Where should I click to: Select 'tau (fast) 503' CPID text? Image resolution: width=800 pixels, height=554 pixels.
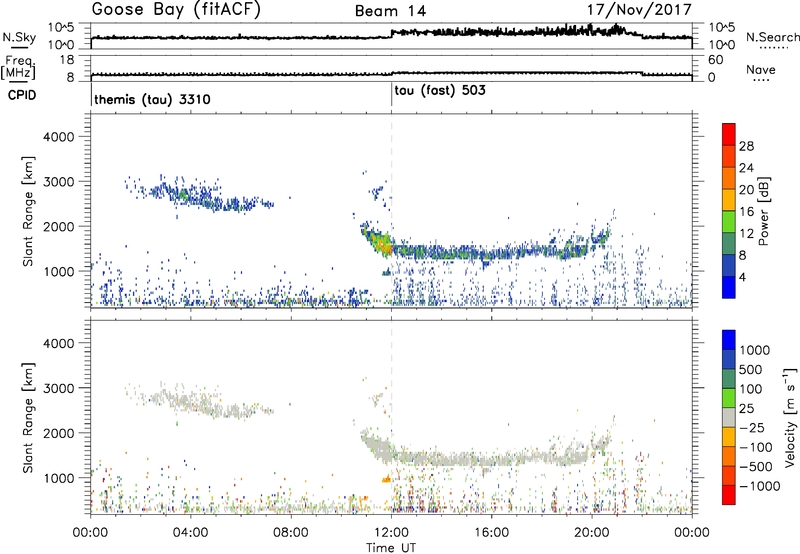pyautogui.click(x=440, y=91)
